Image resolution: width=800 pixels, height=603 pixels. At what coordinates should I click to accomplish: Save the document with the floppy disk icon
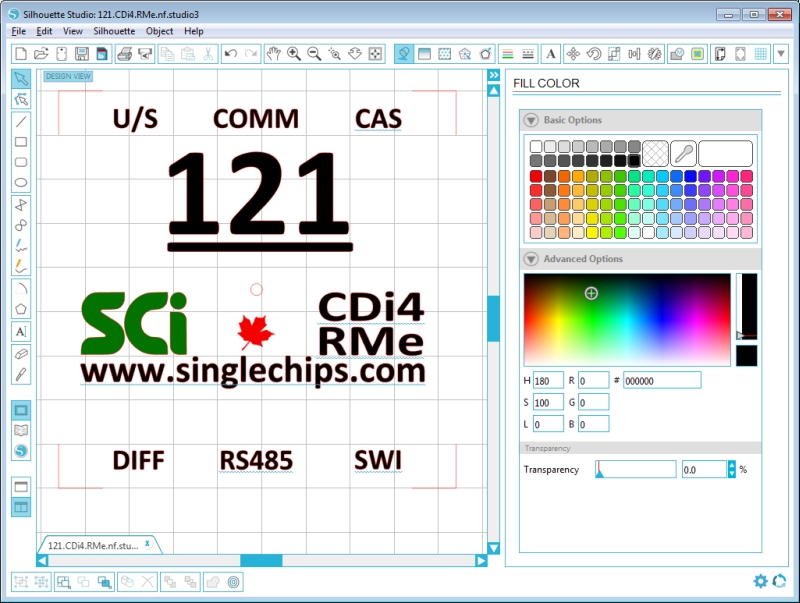(82, 54)
